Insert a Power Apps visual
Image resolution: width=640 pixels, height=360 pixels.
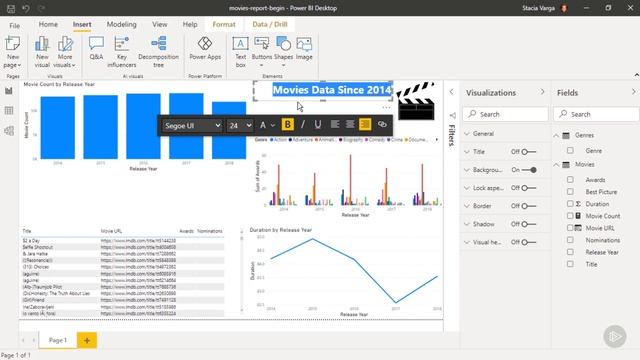pyautogui.click(x=205, y=49)
